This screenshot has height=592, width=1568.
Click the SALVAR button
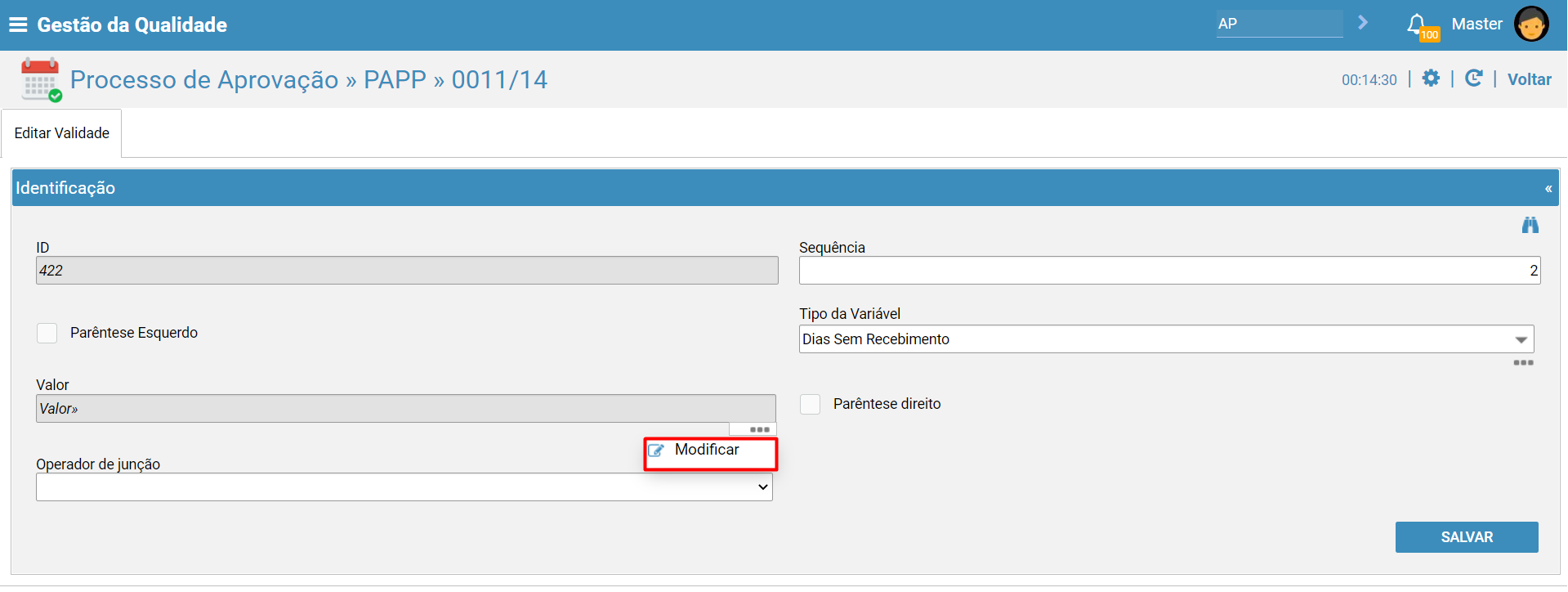[1467, 537]
